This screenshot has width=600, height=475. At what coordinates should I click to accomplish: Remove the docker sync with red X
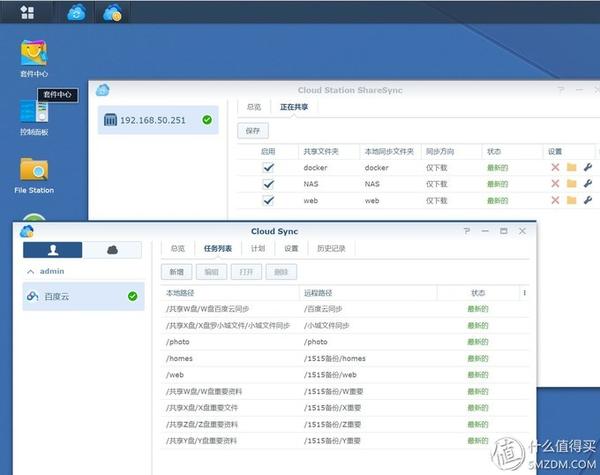coord(555,167)
